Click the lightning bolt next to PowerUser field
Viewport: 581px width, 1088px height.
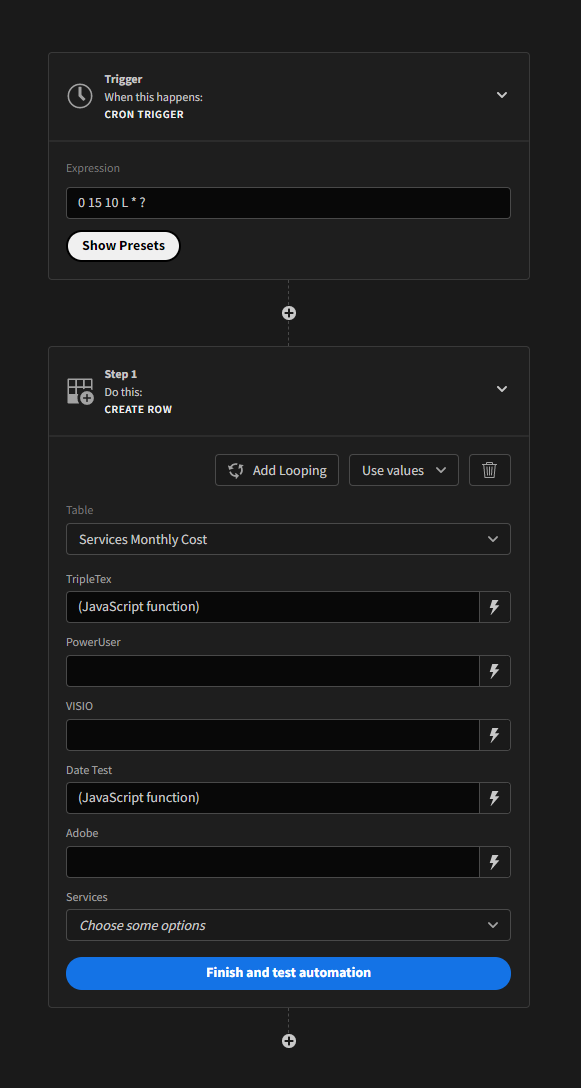point(494,670)
